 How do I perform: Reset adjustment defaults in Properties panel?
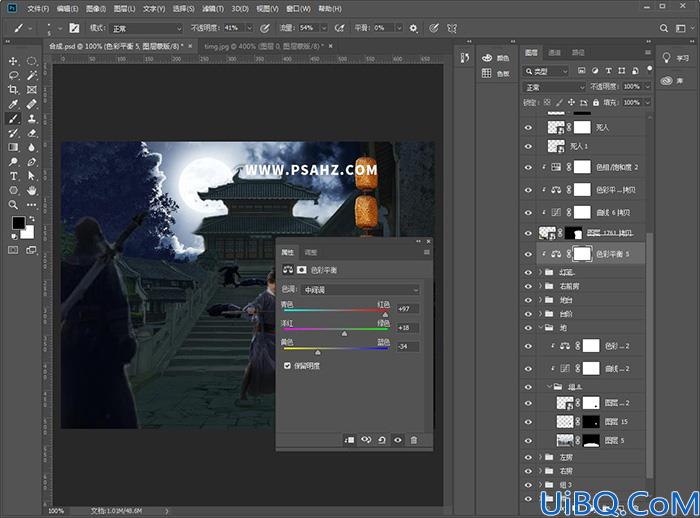pyautogui.click(x=382, y=440)
